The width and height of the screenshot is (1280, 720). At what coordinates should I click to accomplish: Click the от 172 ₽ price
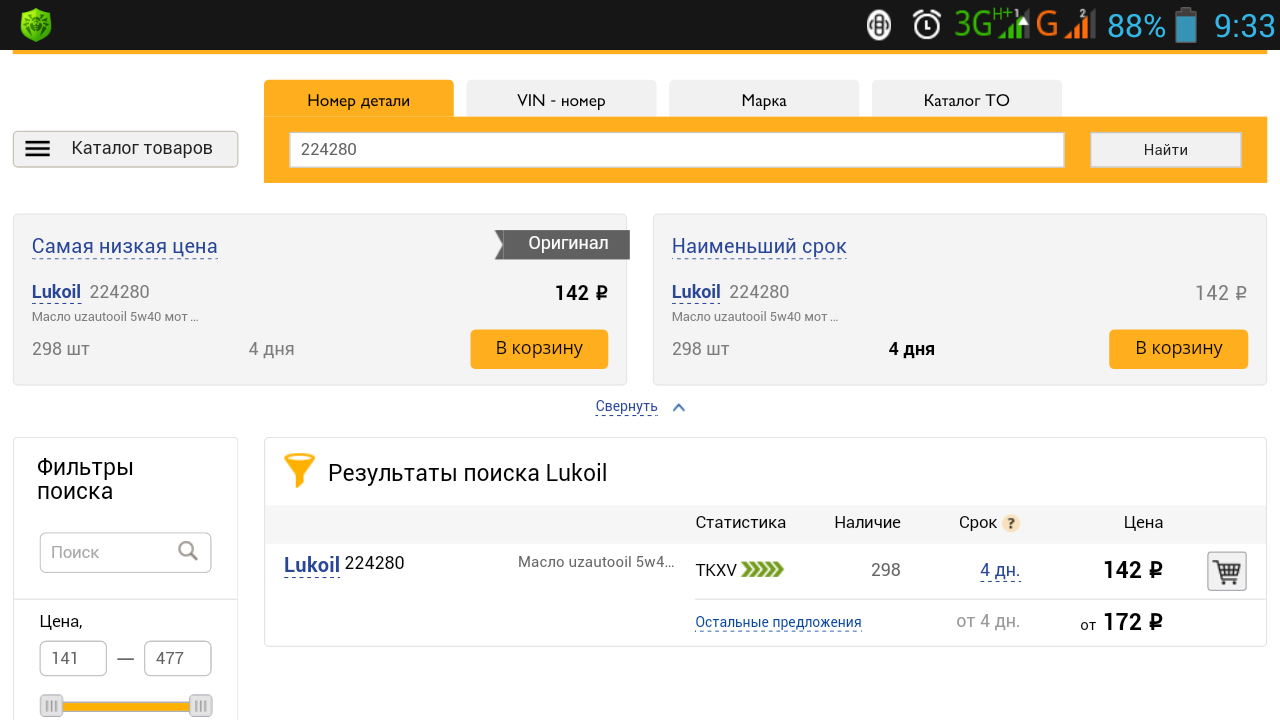(x=1121, y=622)
